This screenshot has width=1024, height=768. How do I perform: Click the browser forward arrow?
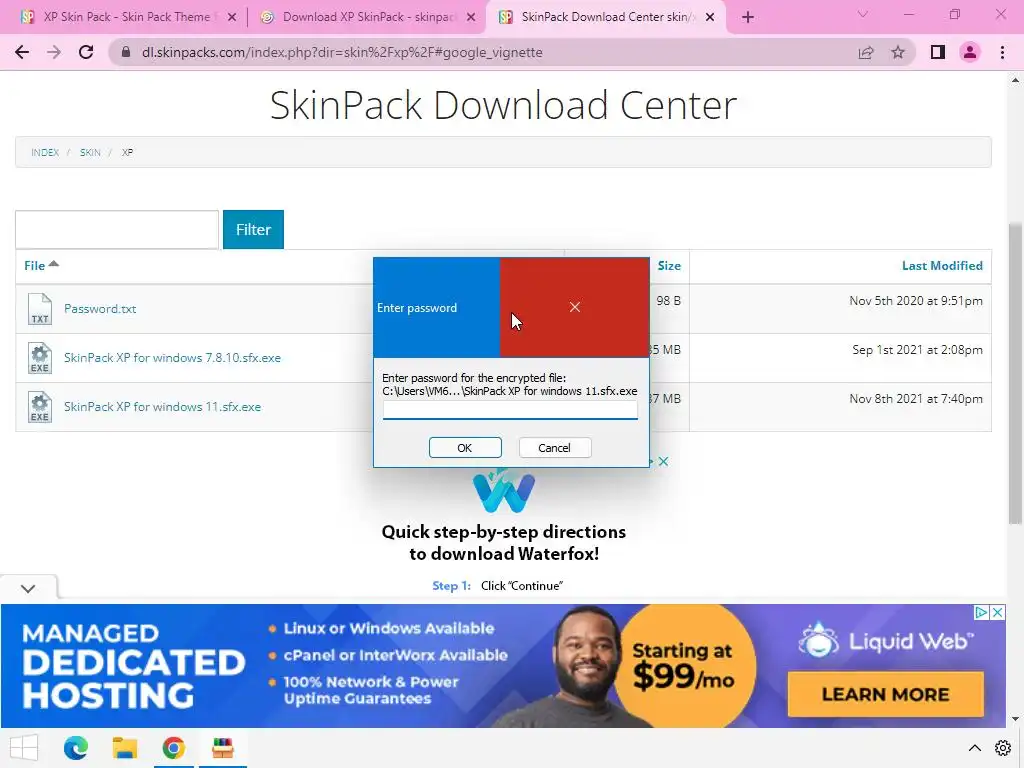pos(54,52)
